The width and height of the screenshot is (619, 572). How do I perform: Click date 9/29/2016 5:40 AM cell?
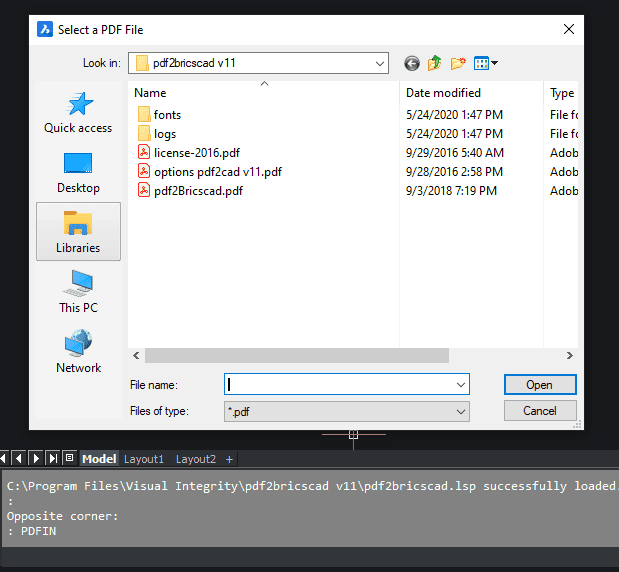pyautogui.click(x=455, y=153)
